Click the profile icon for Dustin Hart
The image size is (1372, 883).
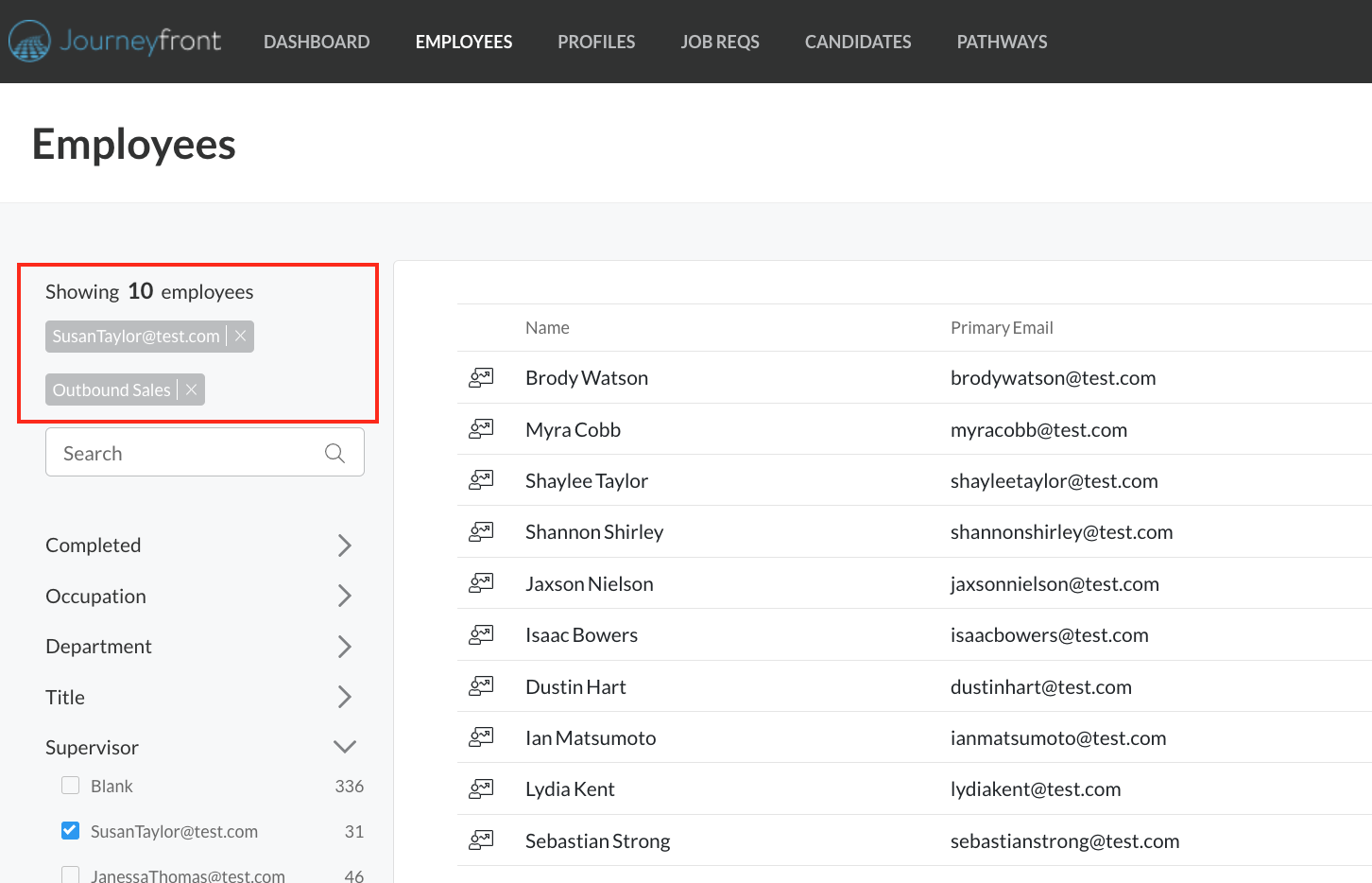pyautogui.click(x=482, y=685)
